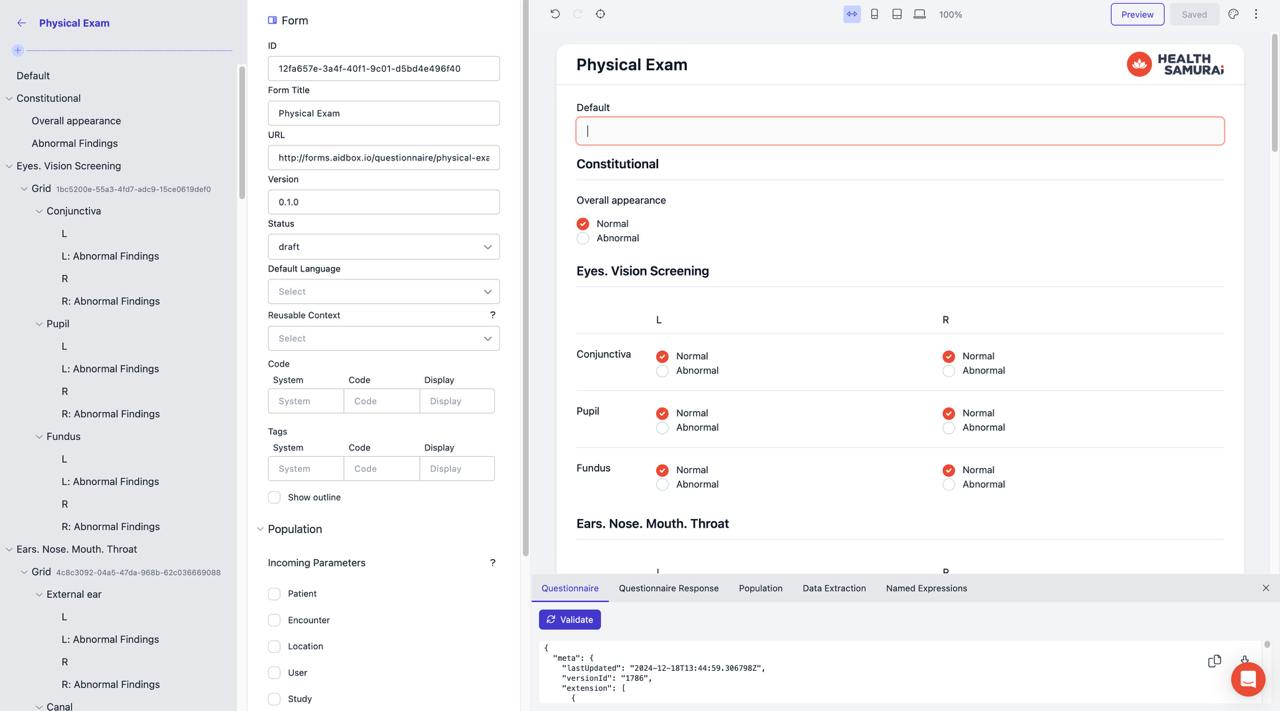Select the mobile phone preview icon
The height and width of the screenshot is (711, 1280).
[x=873, y=13]
